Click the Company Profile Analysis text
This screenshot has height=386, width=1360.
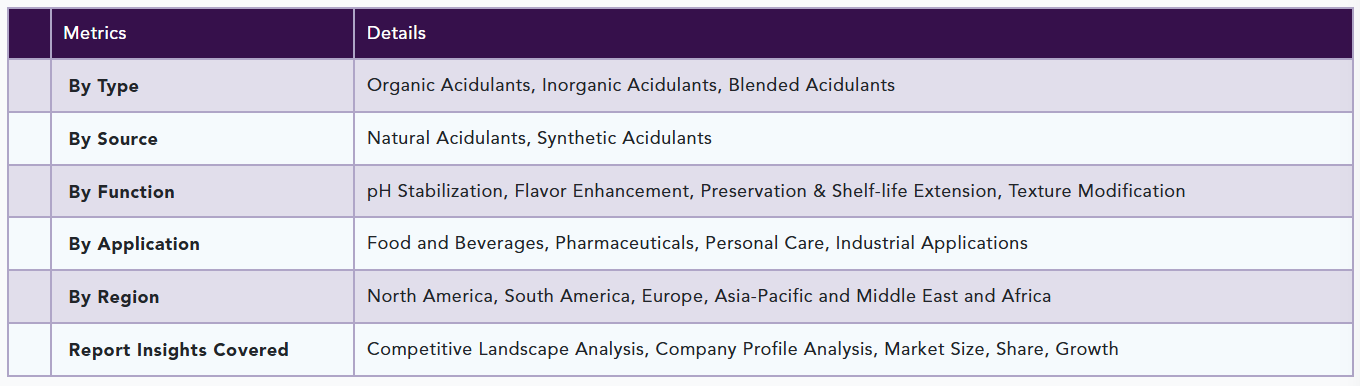click(x=765, y=349)
